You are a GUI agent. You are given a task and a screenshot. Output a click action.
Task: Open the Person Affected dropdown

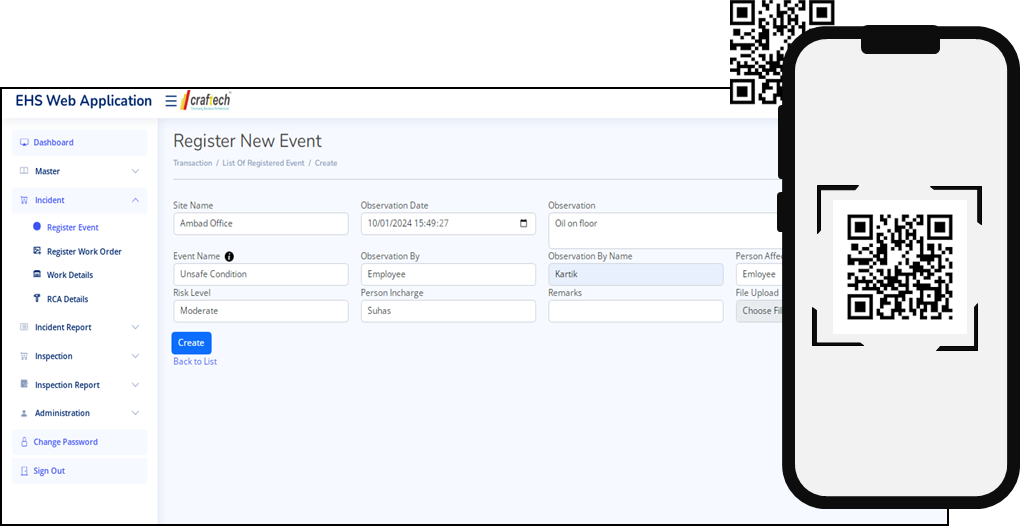tap(758, 274)
